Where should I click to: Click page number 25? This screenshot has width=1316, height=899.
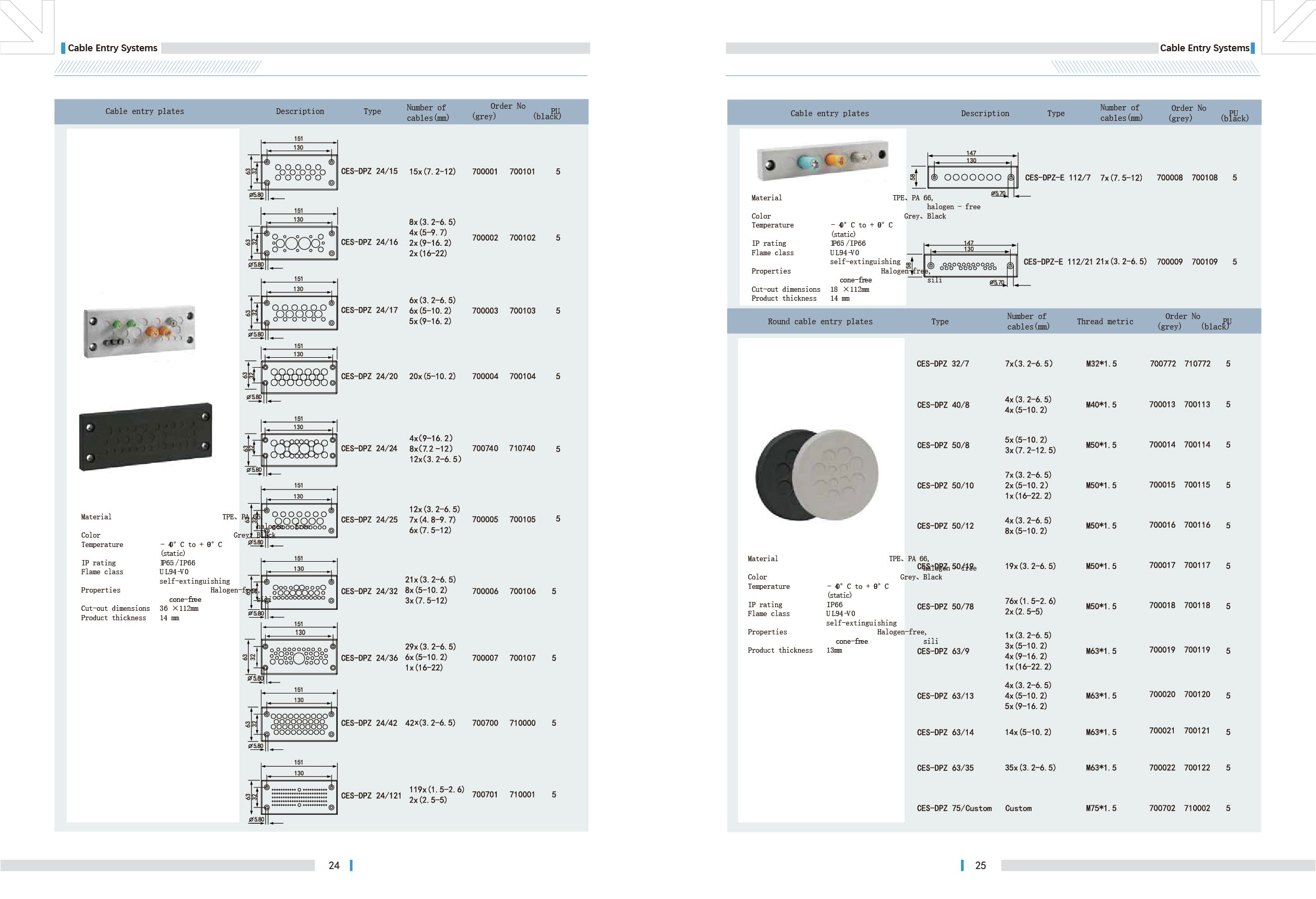[x=980, y=866]
